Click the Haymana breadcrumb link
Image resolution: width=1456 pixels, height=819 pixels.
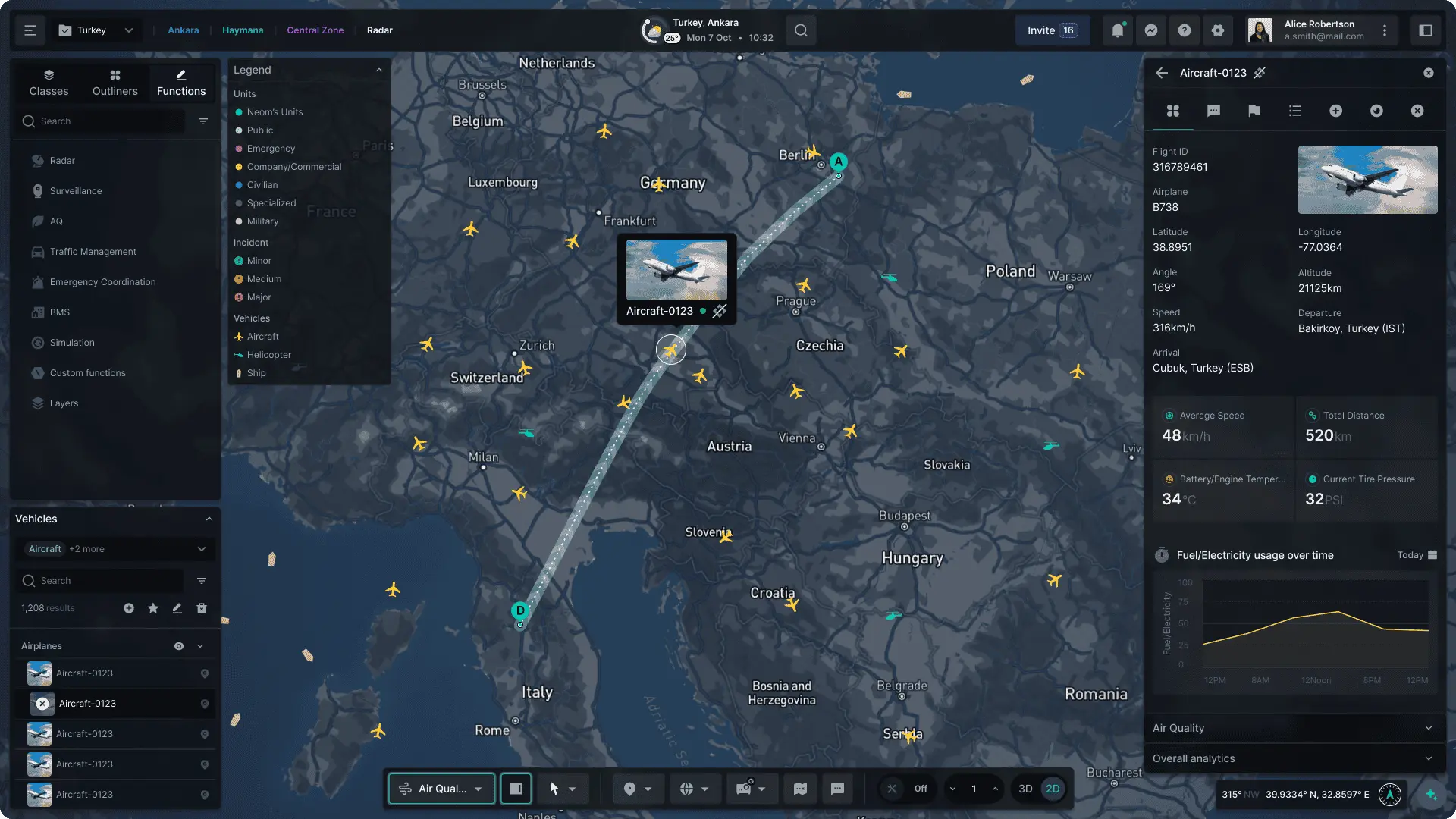[x=243, y=30]
